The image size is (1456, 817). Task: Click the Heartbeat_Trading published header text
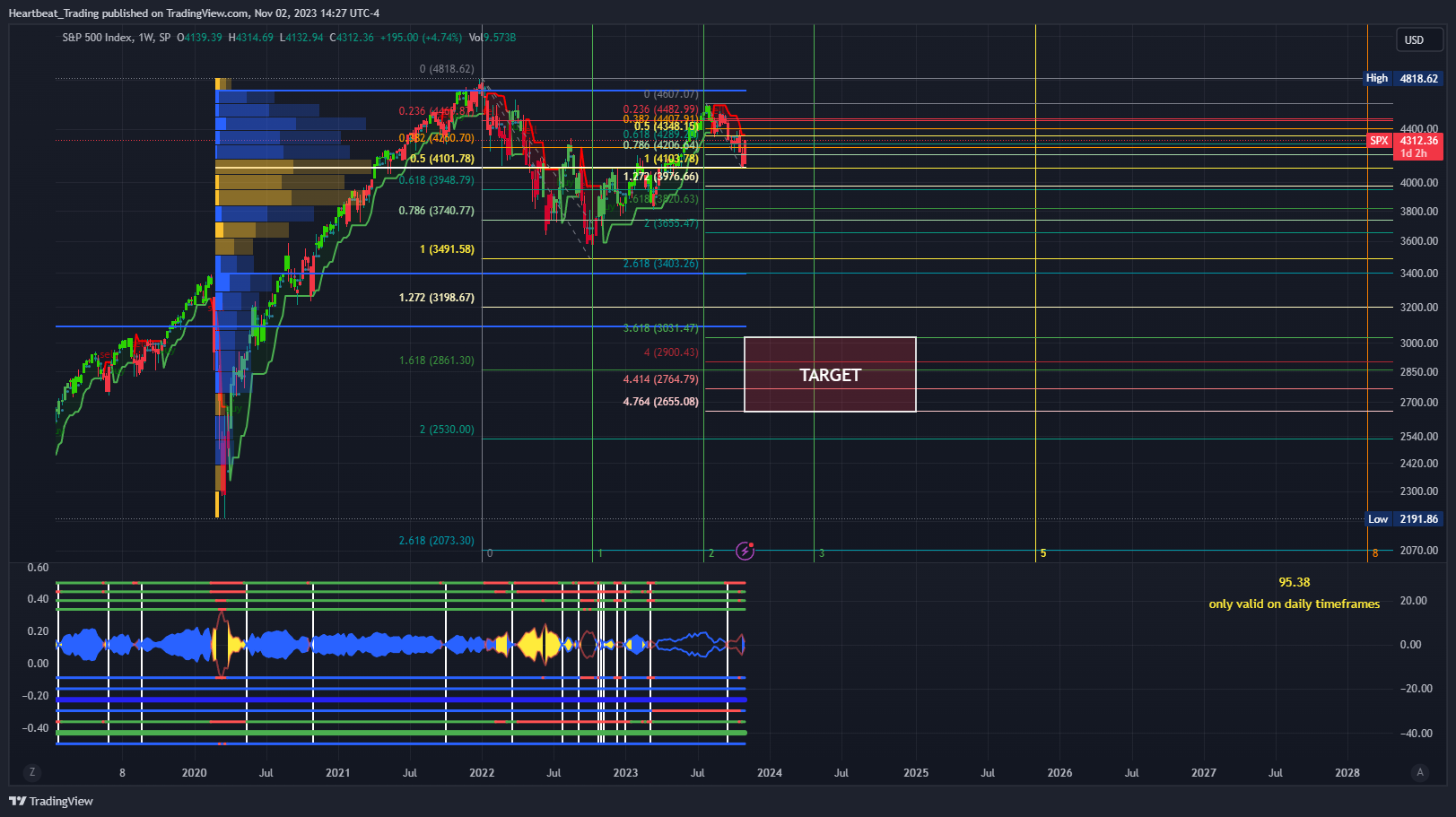(x=194, y=13)
